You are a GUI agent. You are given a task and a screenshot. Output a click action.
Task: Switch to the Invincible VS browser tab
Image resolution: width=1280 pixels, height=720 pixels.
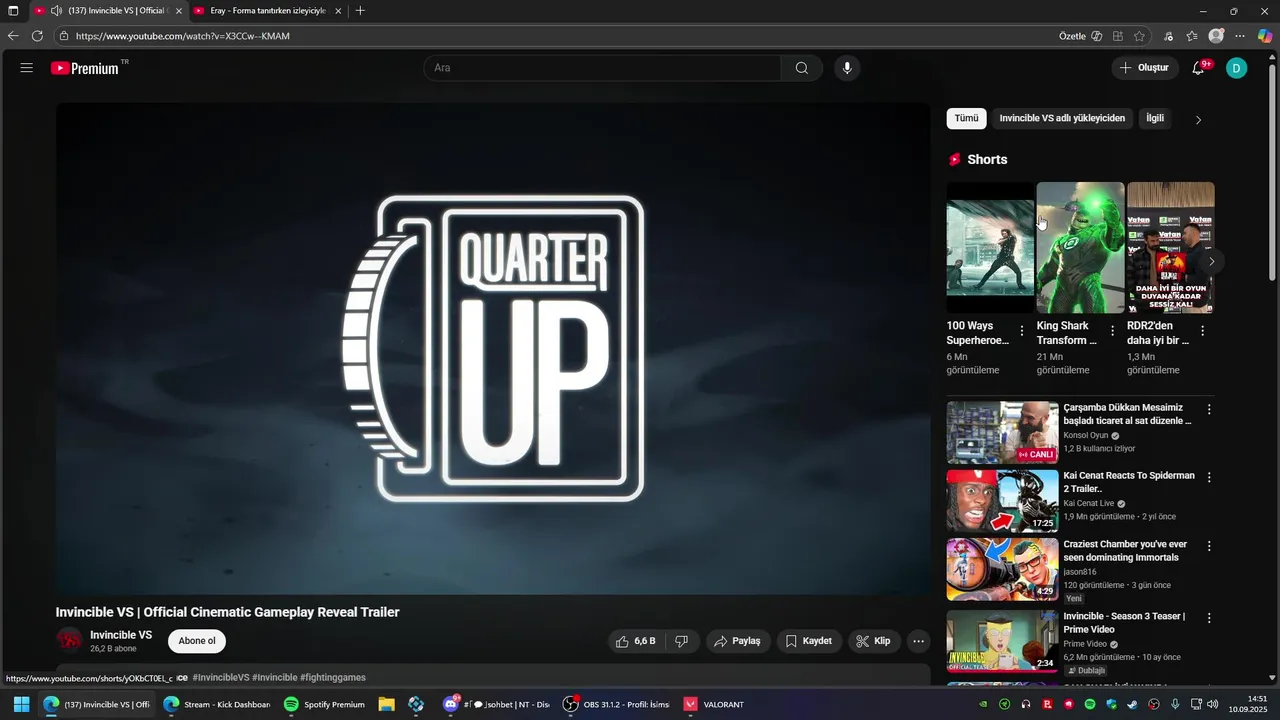click(110, 11)
